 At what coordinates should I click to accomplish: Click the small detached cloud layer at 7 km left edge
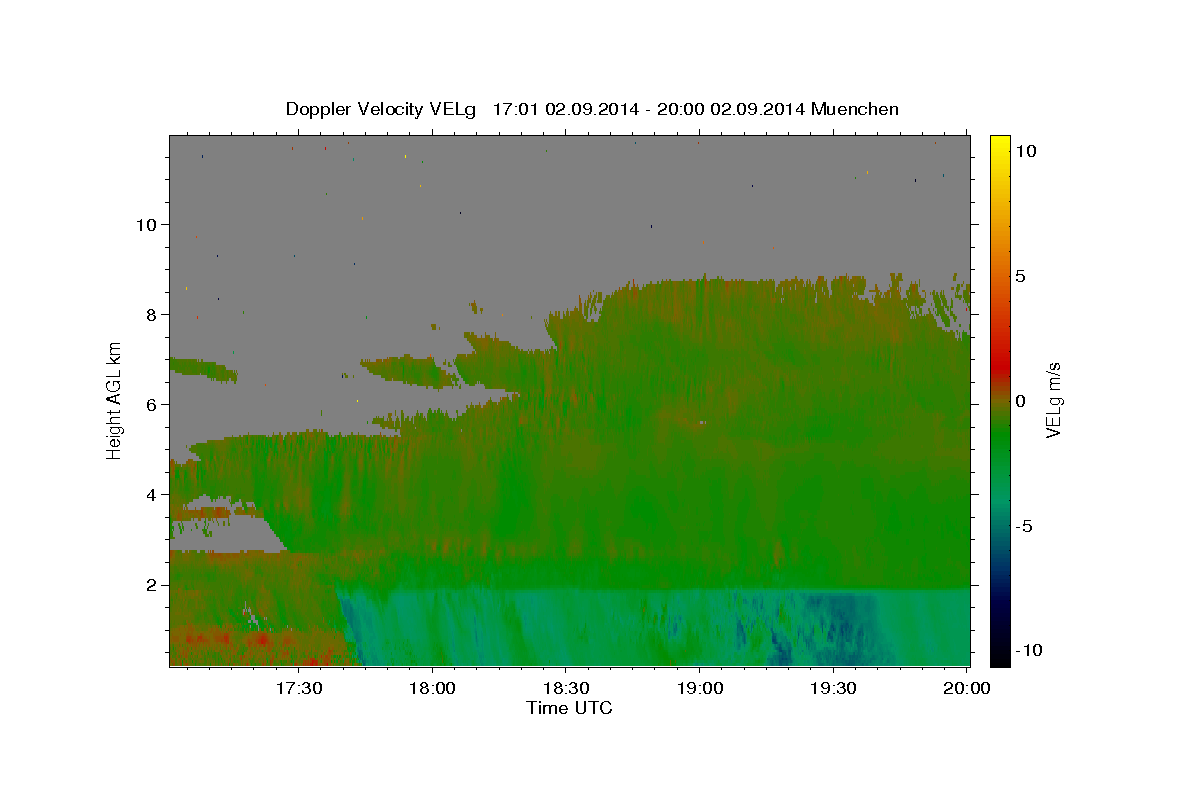click(203, 369)
